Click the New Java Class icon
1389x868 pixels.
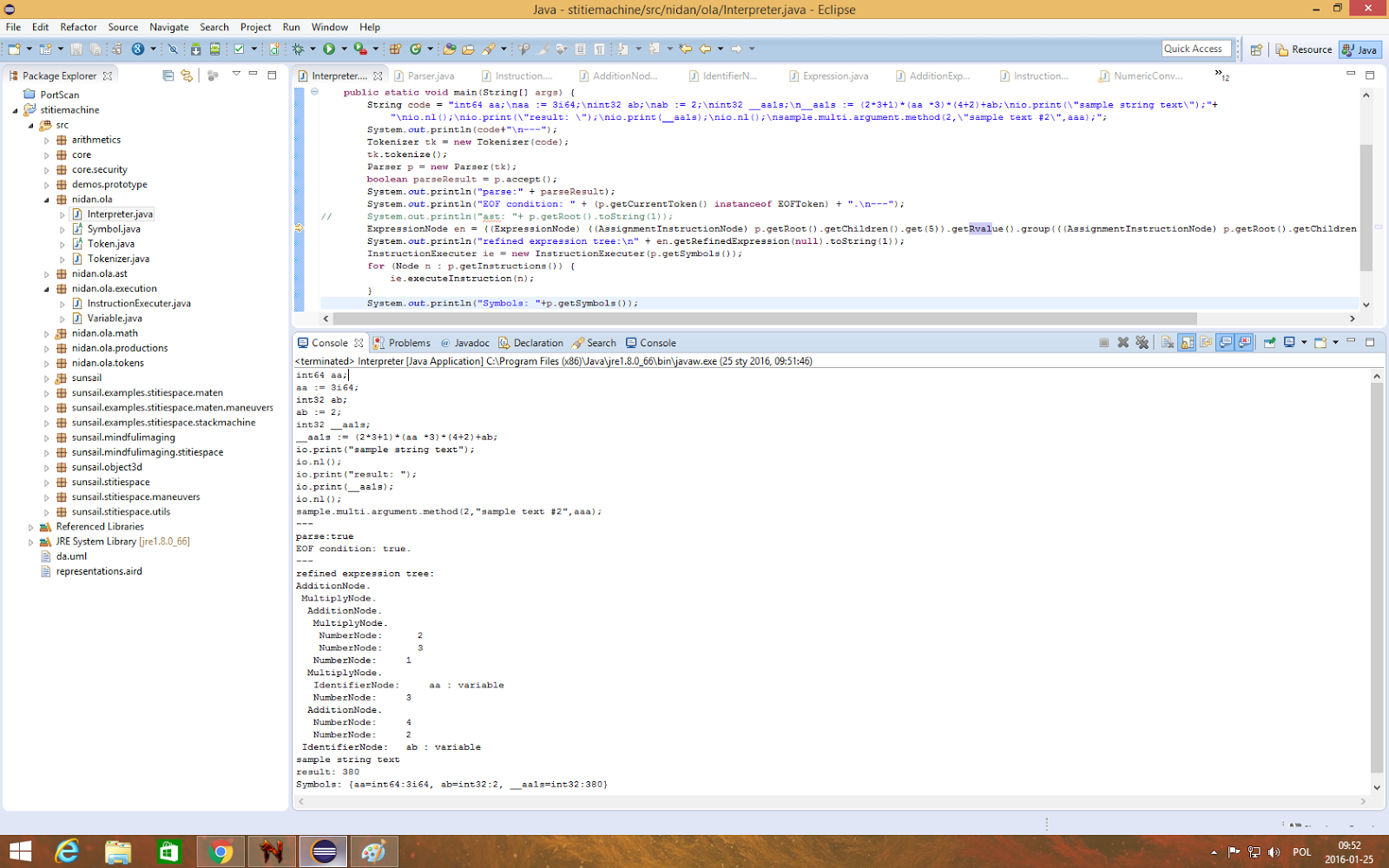tap(416, 49)
